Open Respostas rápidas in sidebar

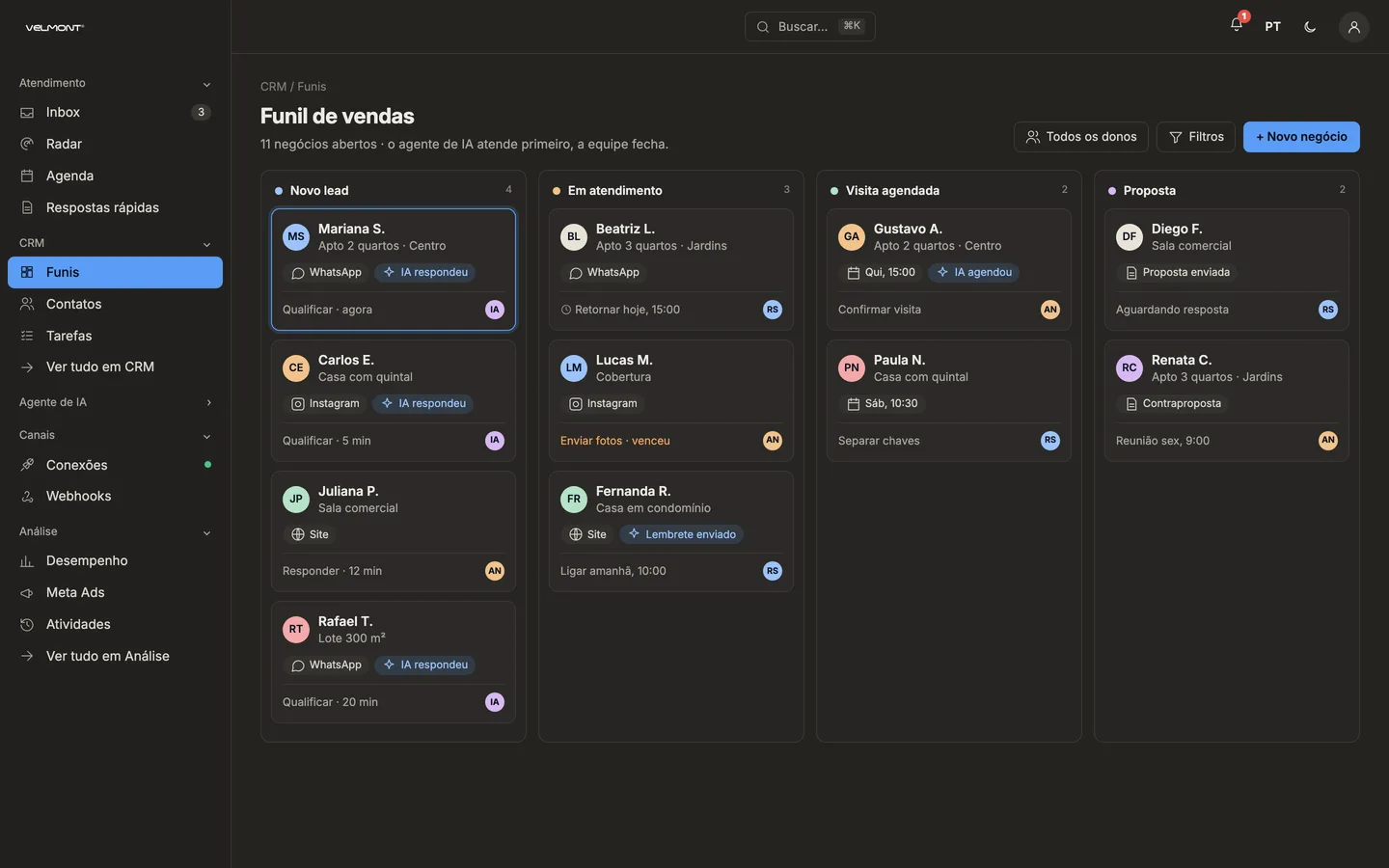pyautogui.click(x=115, y=207)
